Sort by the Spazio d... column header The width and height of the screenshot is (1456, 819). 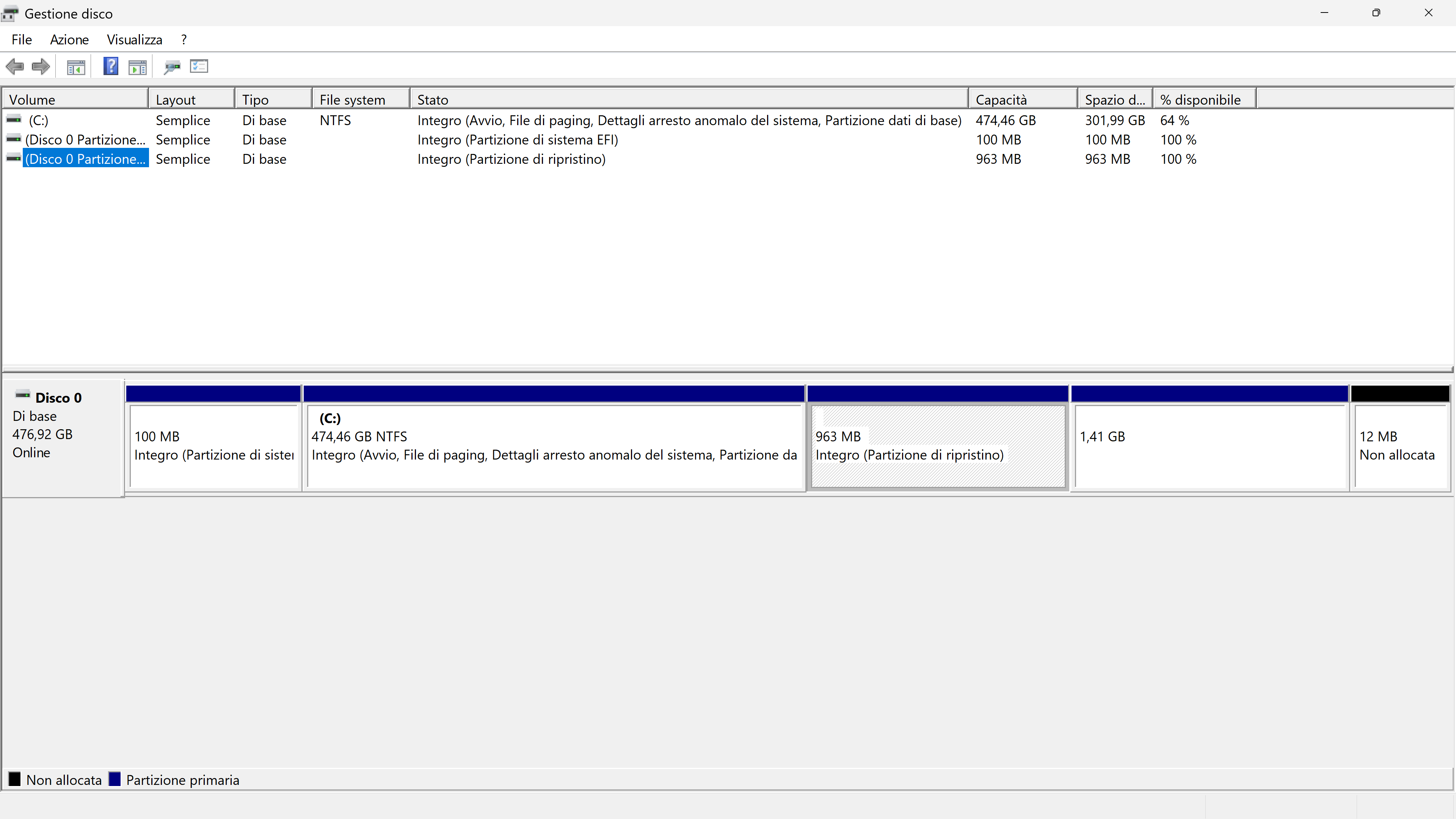click(x=1115, y=99)
